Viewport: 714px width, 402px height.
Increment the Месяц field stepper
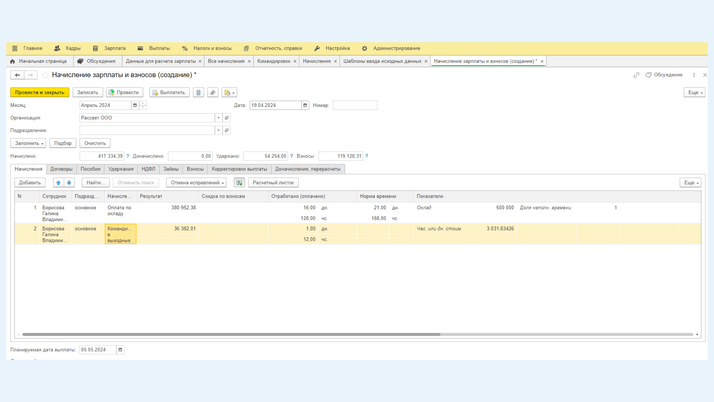[x=143, y=103]
